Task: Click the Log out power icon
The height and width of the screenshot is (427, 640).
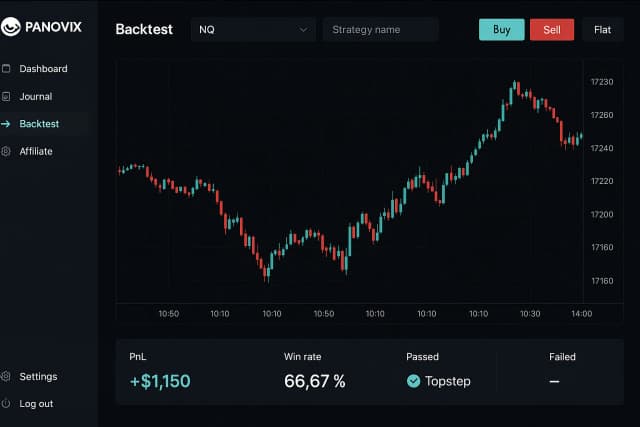Action: tap(6, 404)
